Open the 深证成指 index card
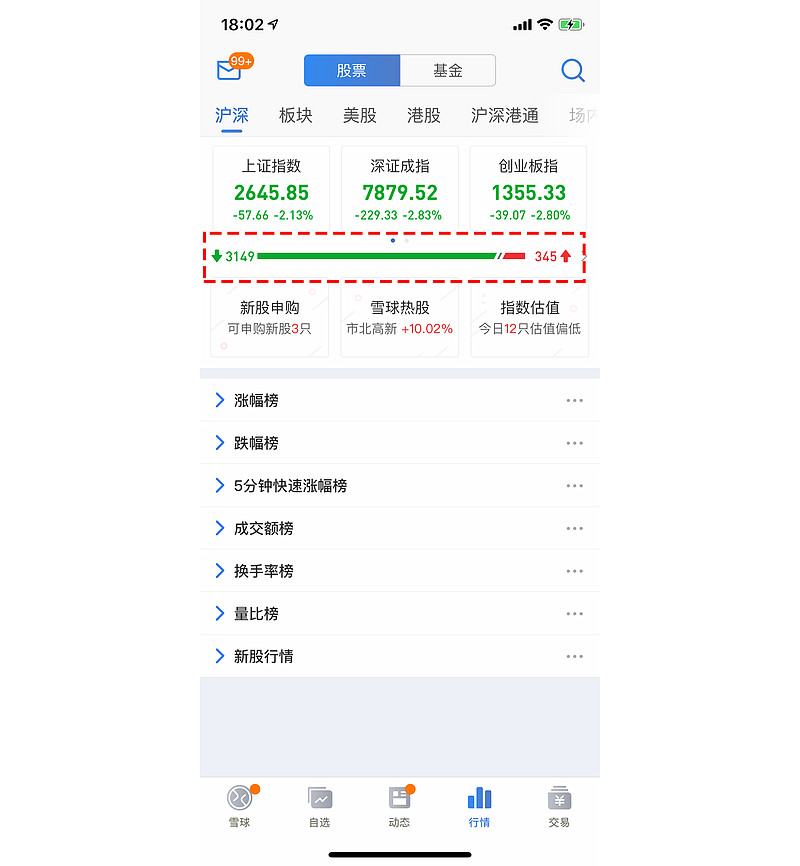The image size is (800, 866). [399, 188]
